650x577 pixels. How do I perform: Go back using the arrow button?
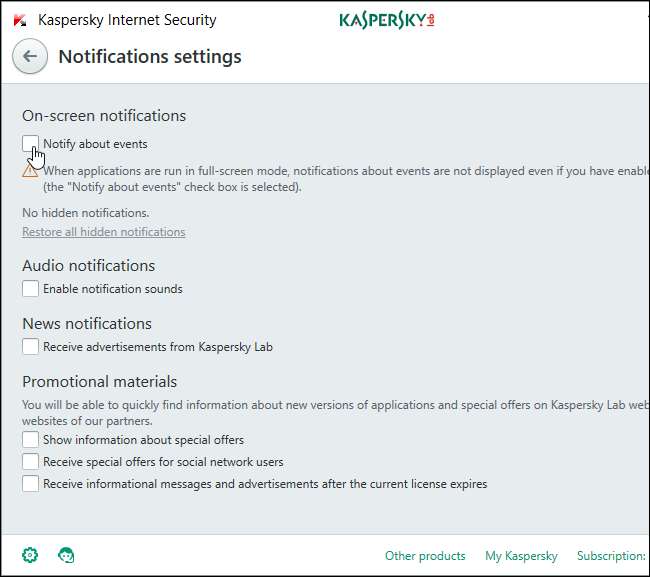[x=30, y=57]
